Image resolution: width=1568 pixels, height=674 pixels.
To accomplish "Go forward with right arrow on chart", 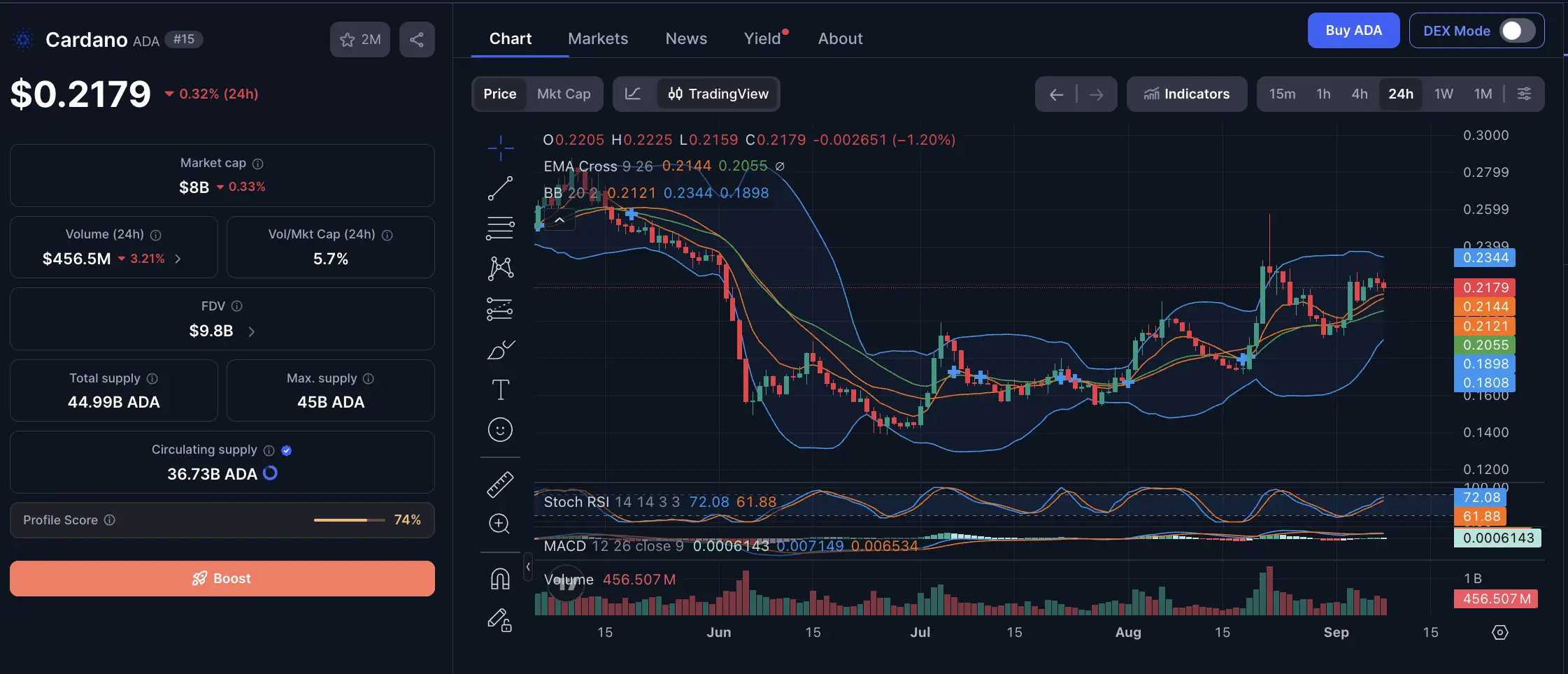I will tap(1096, 94).
